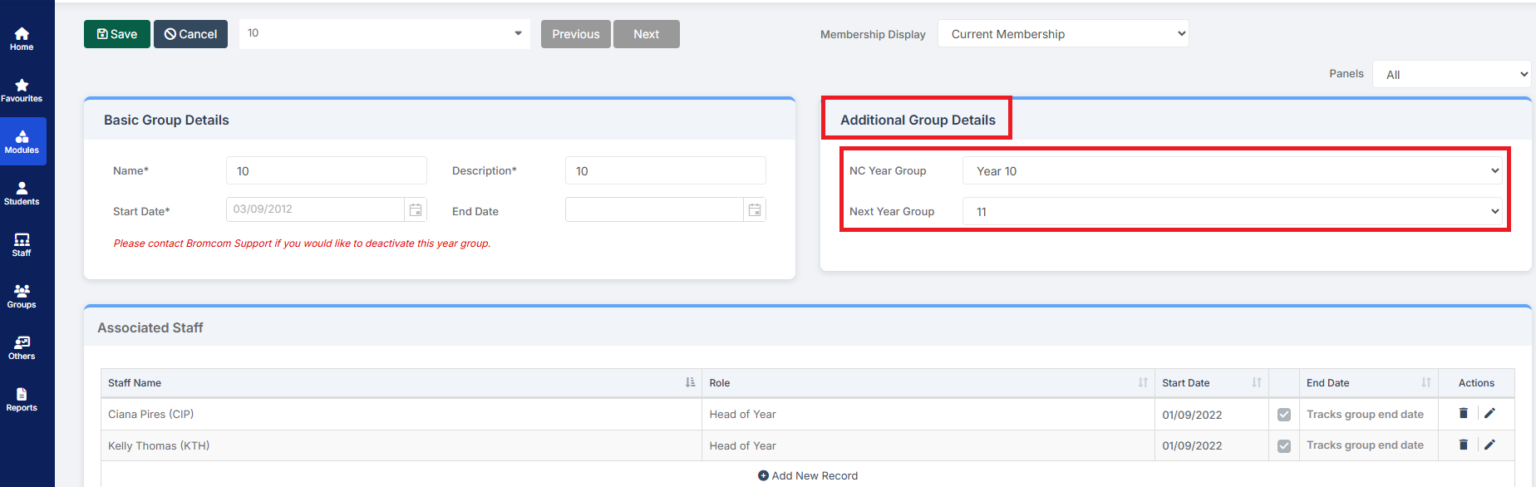Toggle Kelly Thomas tracks end date checkbox
Image resolution: width=1536 pixels, height=487 pixels.
pos(1285,446)
